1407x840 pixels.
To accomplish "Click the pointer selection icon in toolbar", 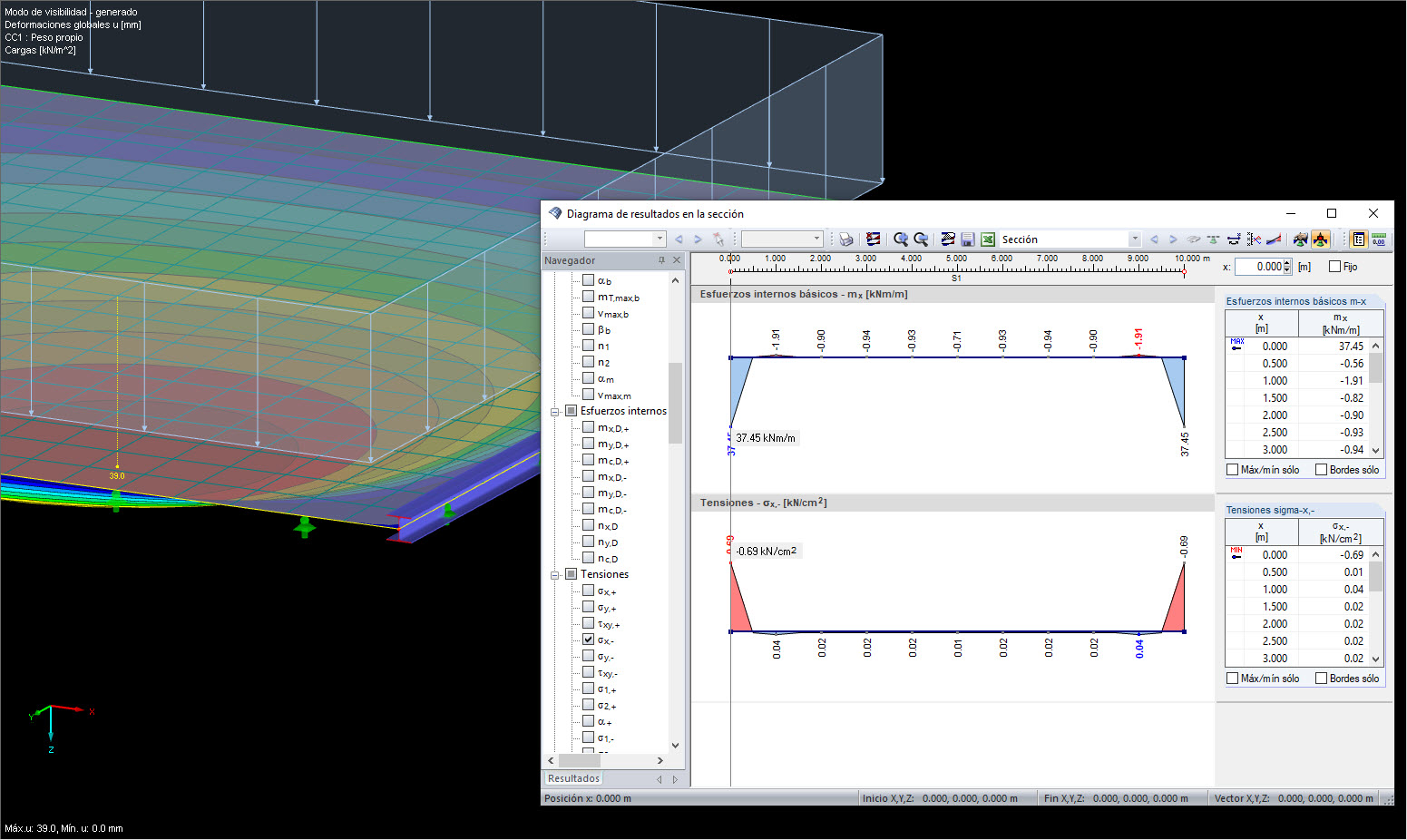I will click(x=718, y=239).
